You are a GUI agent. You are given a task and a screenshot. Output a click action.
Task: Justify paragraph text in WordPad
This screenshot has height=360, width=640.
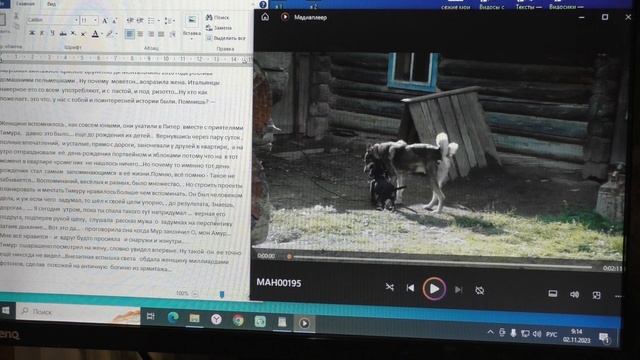tap(161, 34)
